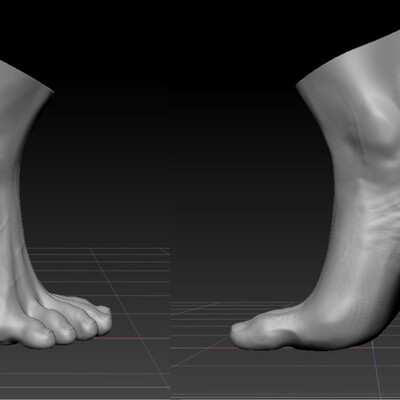Image resolution: width=400 pixels, height=400 pixels.
Task: Select the top cut edge of the right leg
Action: (348, 58)
